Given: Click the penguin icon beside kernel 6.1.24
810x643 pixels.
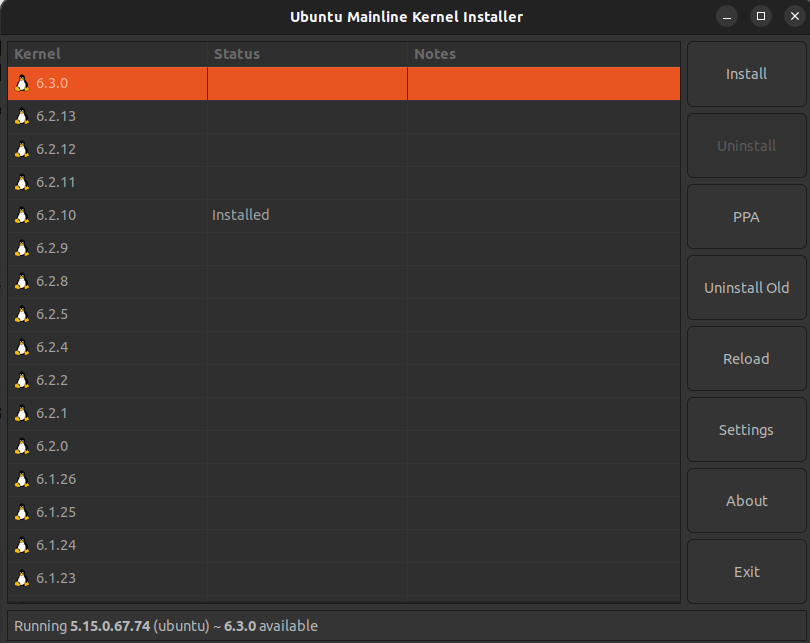Looking at the screenshot, I should [x=22, y=546].
